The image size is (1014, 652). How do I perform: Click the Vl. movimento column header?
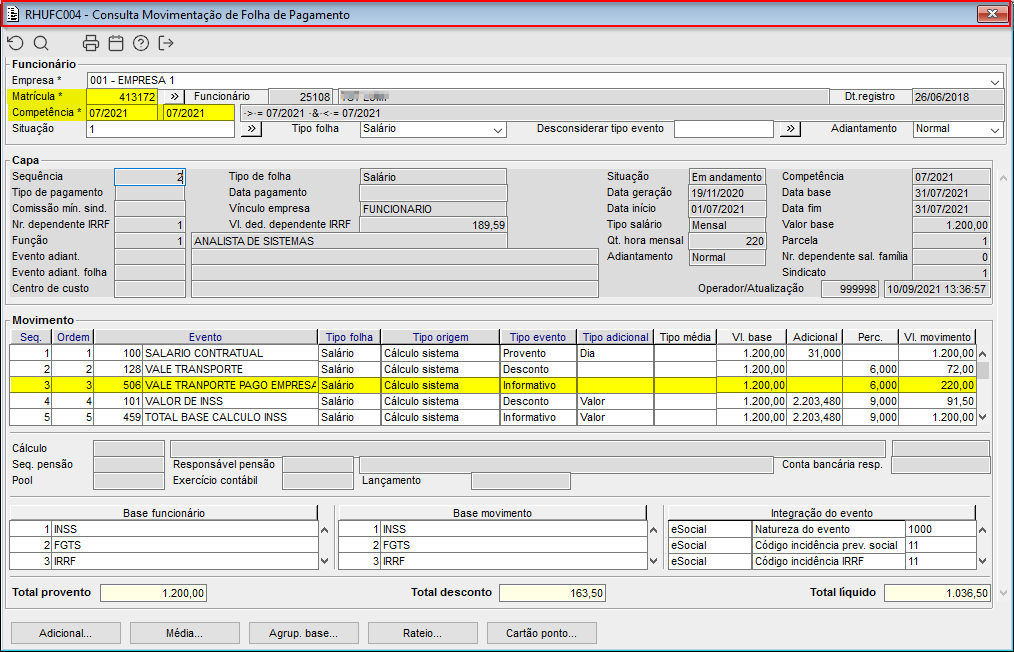click(x=936, y=338)
